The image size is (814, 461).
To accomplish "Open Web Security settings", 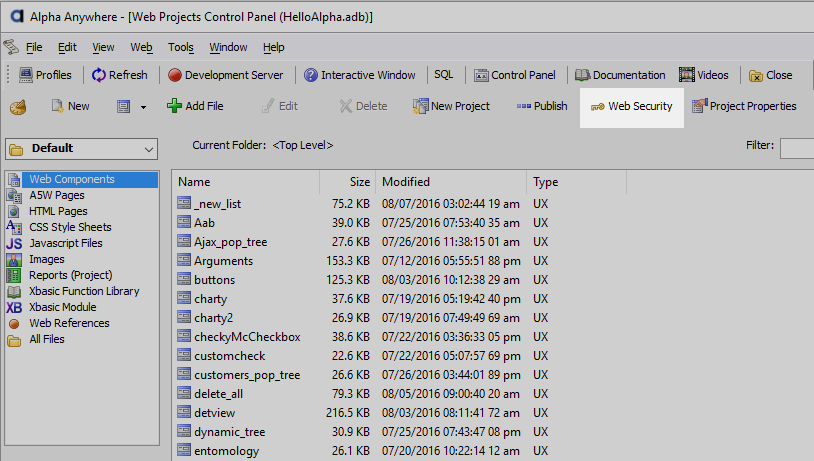I will point(632,107).
